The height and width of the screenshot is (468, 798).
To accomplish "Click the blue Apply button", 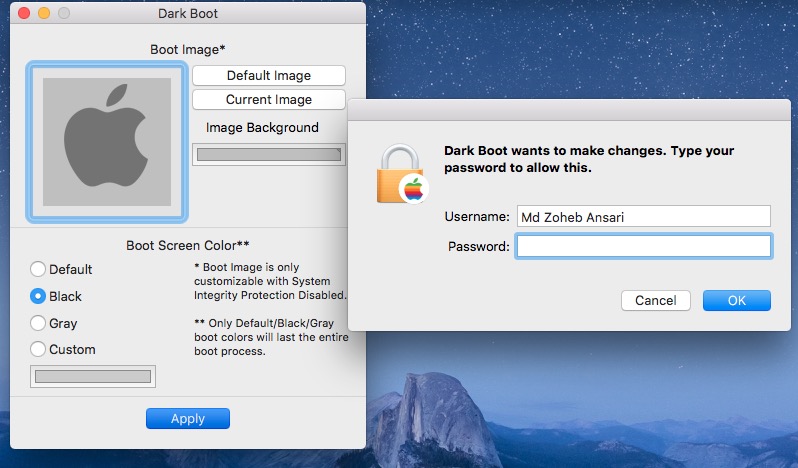I will pyautogui.click(x=188, y=419).
